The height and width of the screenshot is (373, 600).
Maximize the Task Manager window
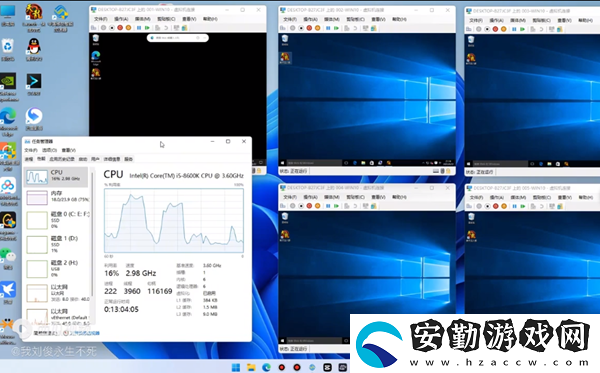coord(228,141)
